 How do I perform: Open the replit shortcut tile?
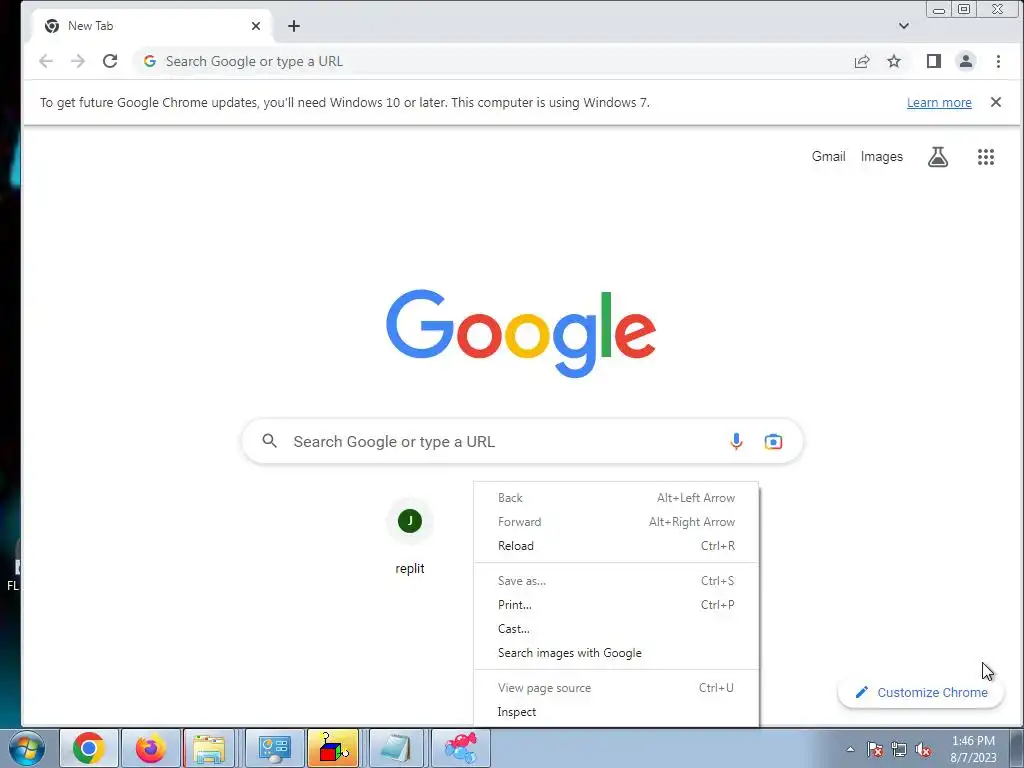pos(409,537)
